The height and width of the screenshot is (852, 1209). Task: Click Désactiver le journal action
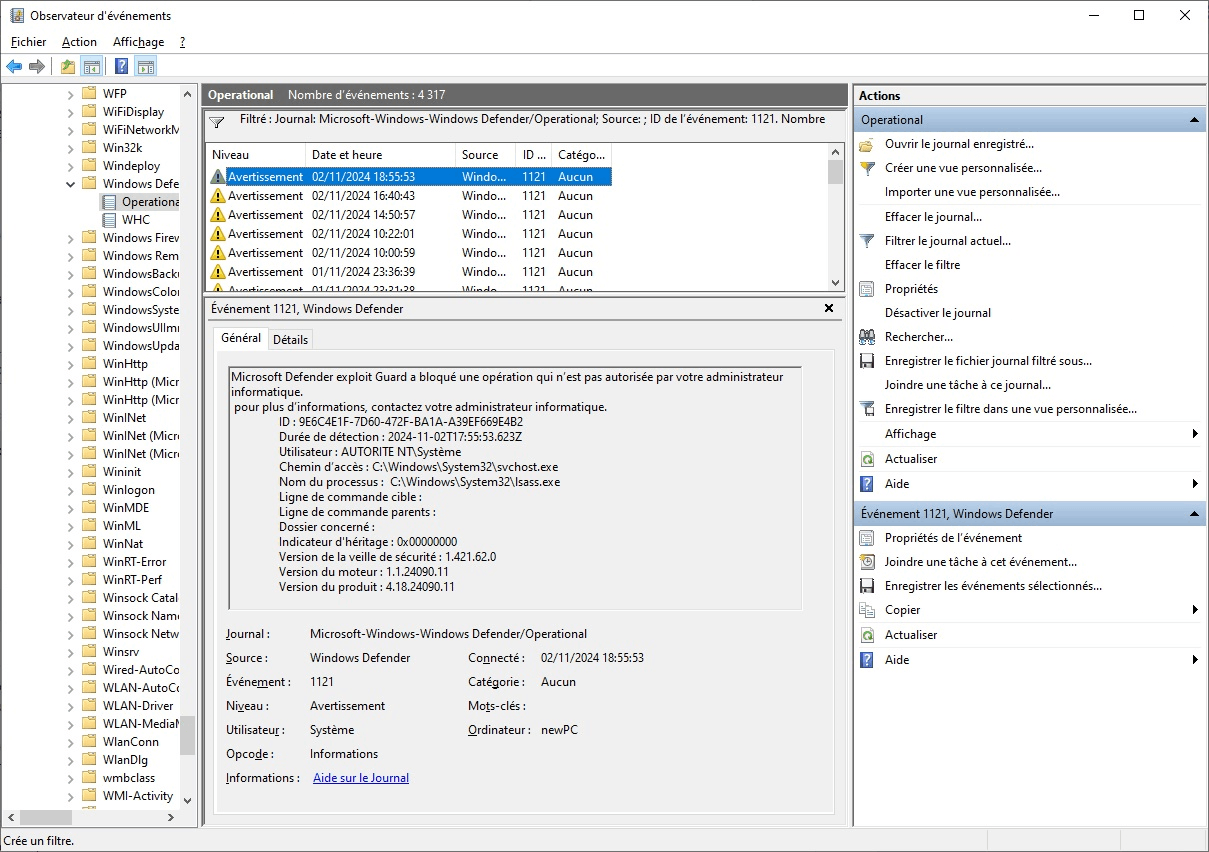point(938,313)
